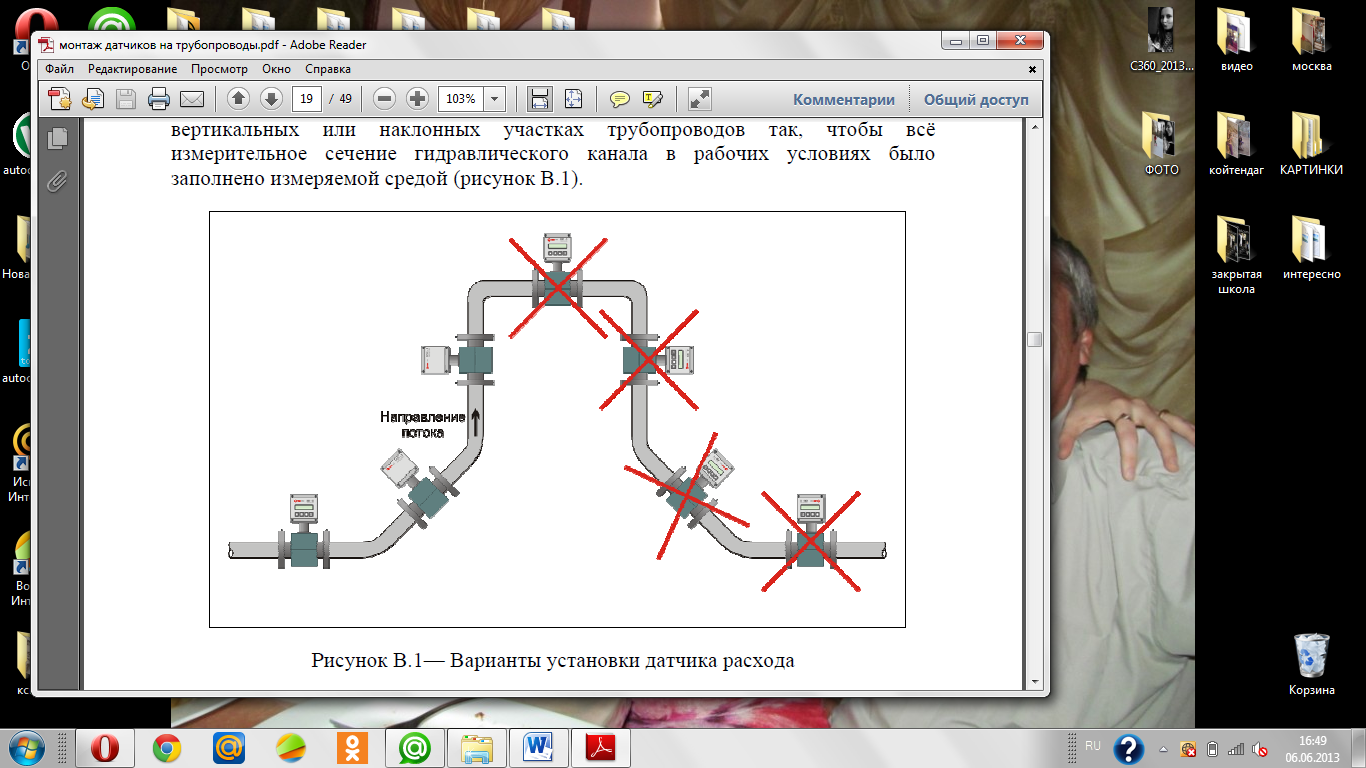1366x768 pixels.
Task: Open the Корзина recycle bin
Action: pos(1311,664)
